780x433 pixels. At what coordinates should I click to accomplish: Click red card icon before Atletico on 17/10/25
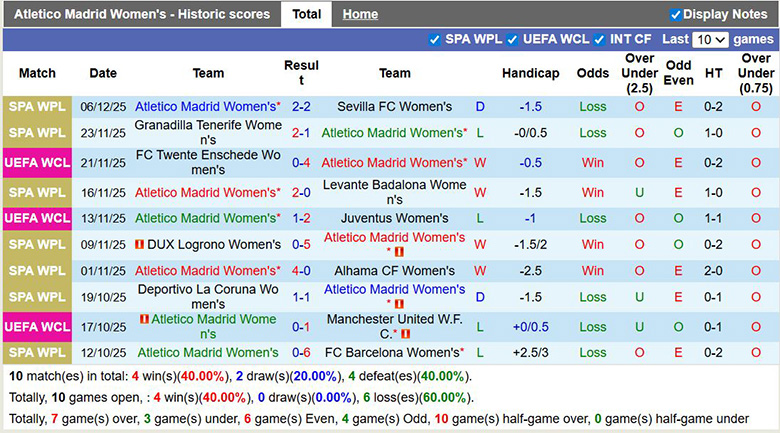coord(144,319)
